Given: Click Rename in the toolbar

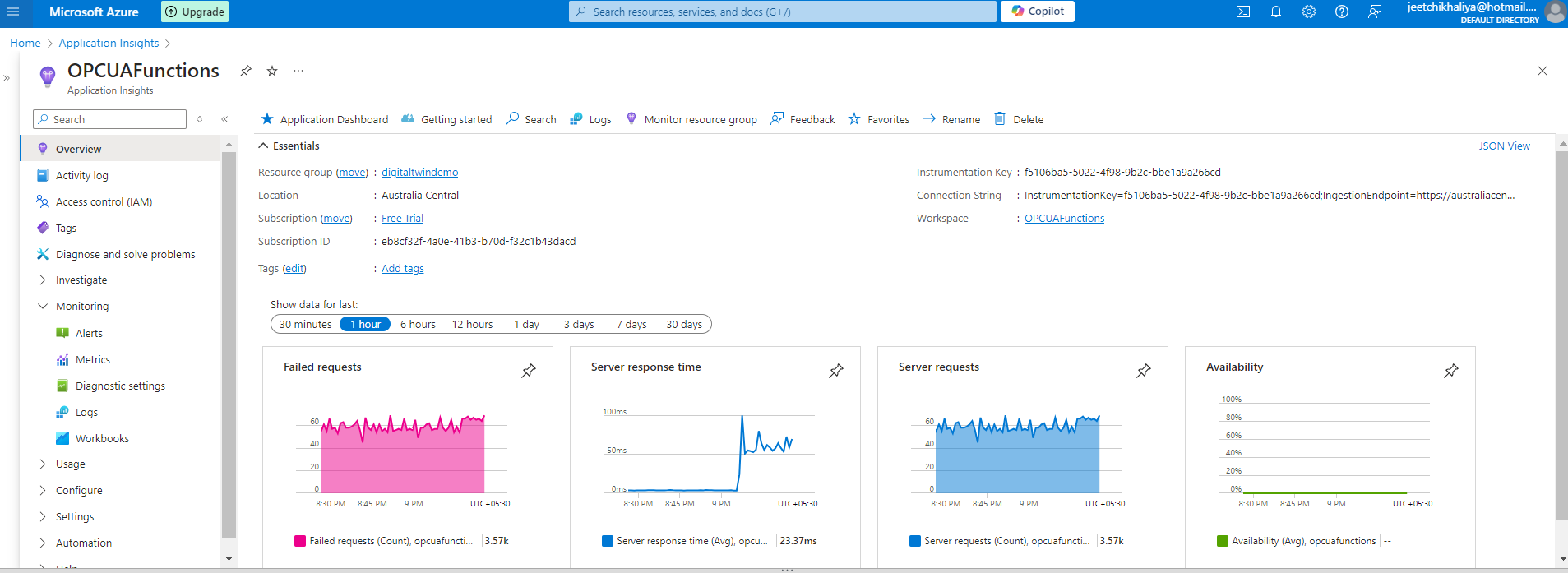Looking at the screenshot, I should (951, 119).
